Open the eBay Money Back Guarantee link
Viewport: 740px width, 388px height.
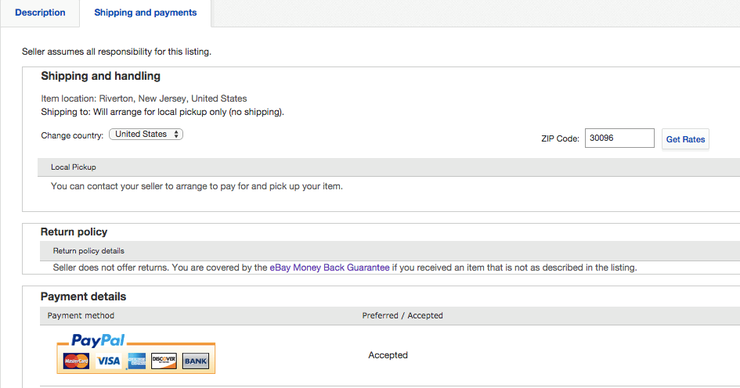pos(329,268)
